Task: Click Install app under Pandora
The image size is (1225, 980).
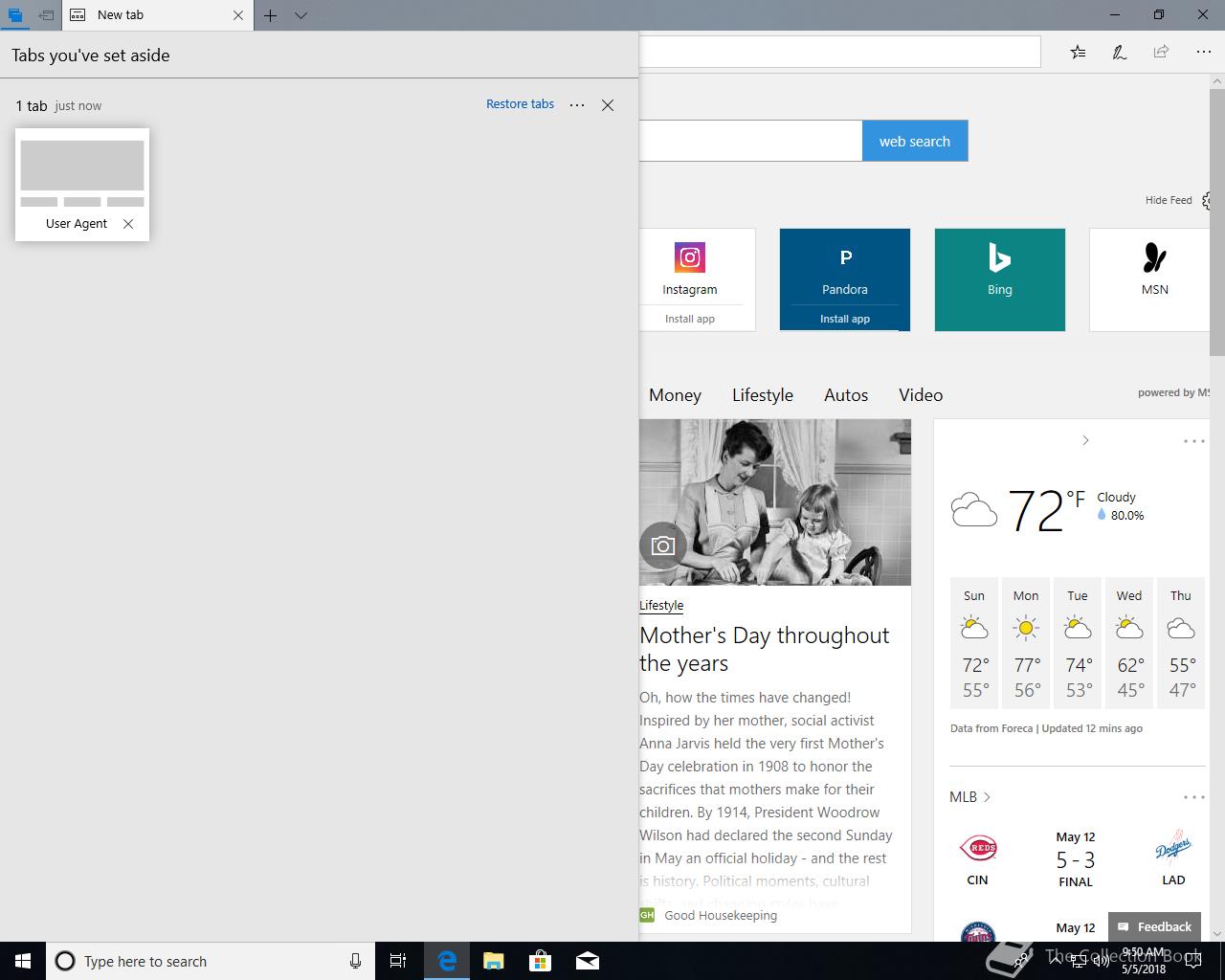Action: (x=845, y=319)
